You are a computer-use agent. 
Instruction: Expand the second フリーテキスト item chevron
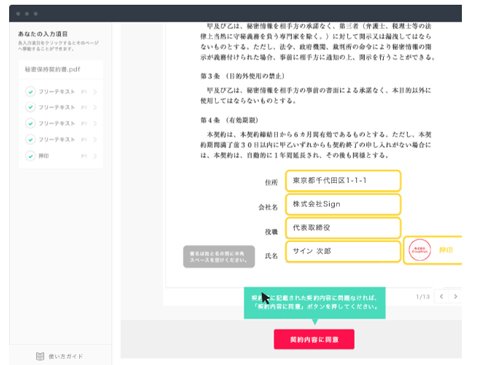tap(95, 107)
